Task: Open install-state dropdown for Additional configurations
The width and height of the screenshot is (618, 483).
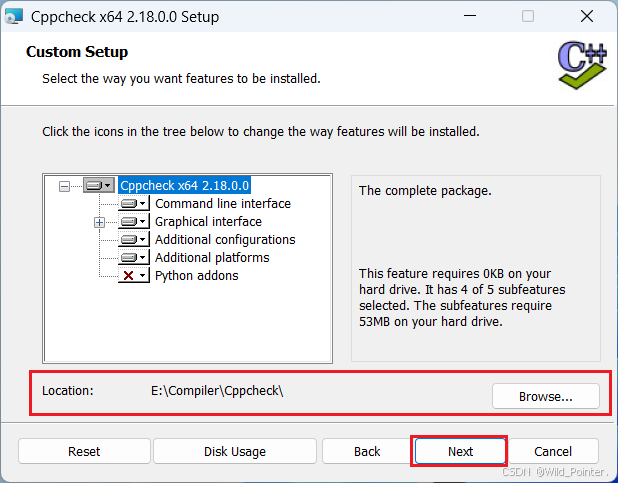Action: (134, 239)
